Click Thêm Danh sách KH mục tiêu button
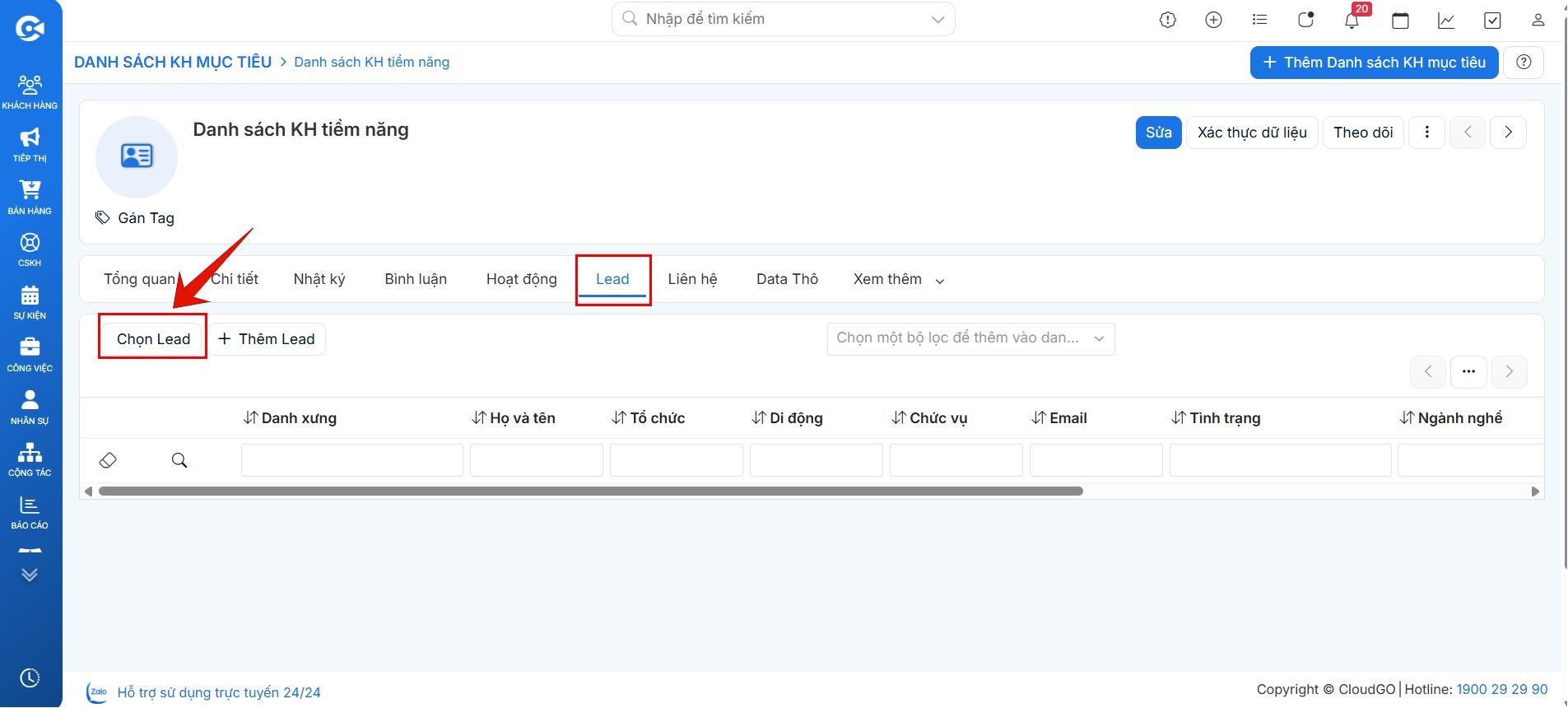This screenshot has width=1568, height=708. (x=1374, y=62)
